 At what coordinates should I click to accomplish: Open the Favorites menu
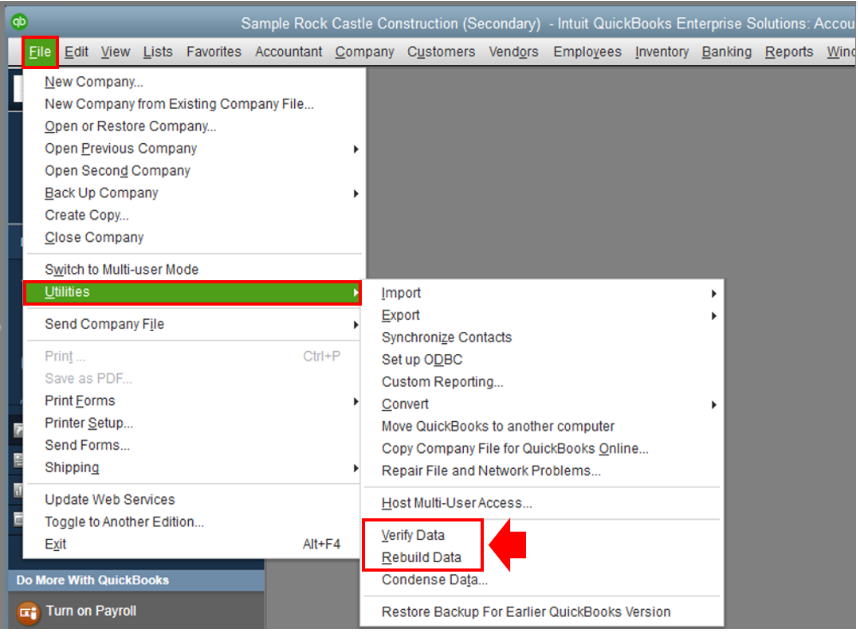tap(214, 52)
